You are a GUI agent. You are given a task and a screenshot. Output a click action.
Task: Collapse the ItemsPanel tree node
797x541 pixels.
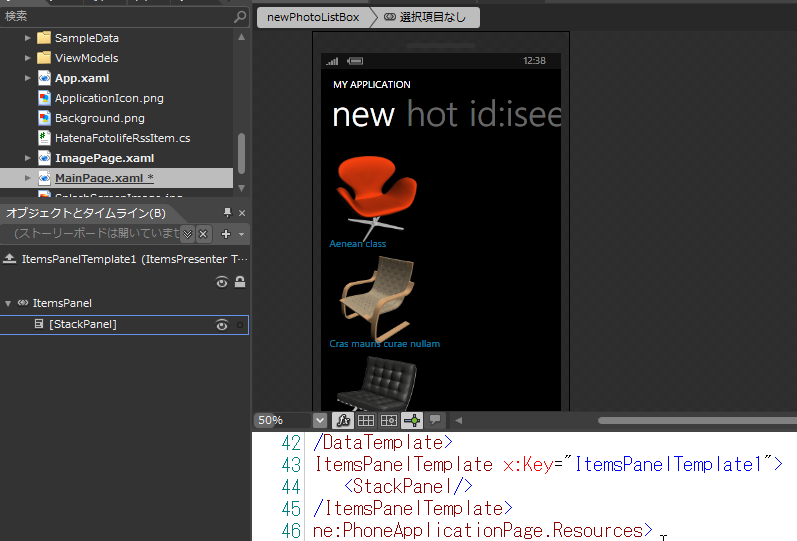pyautogui.click(x=8, y=304)
